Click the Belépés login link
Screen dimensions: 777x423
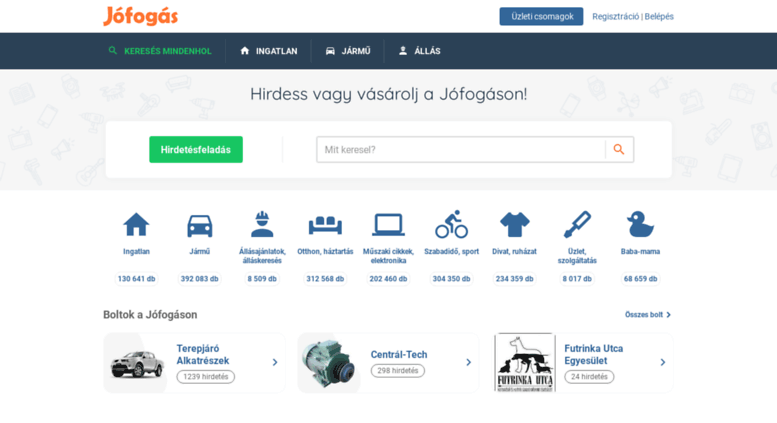point(659,16)
